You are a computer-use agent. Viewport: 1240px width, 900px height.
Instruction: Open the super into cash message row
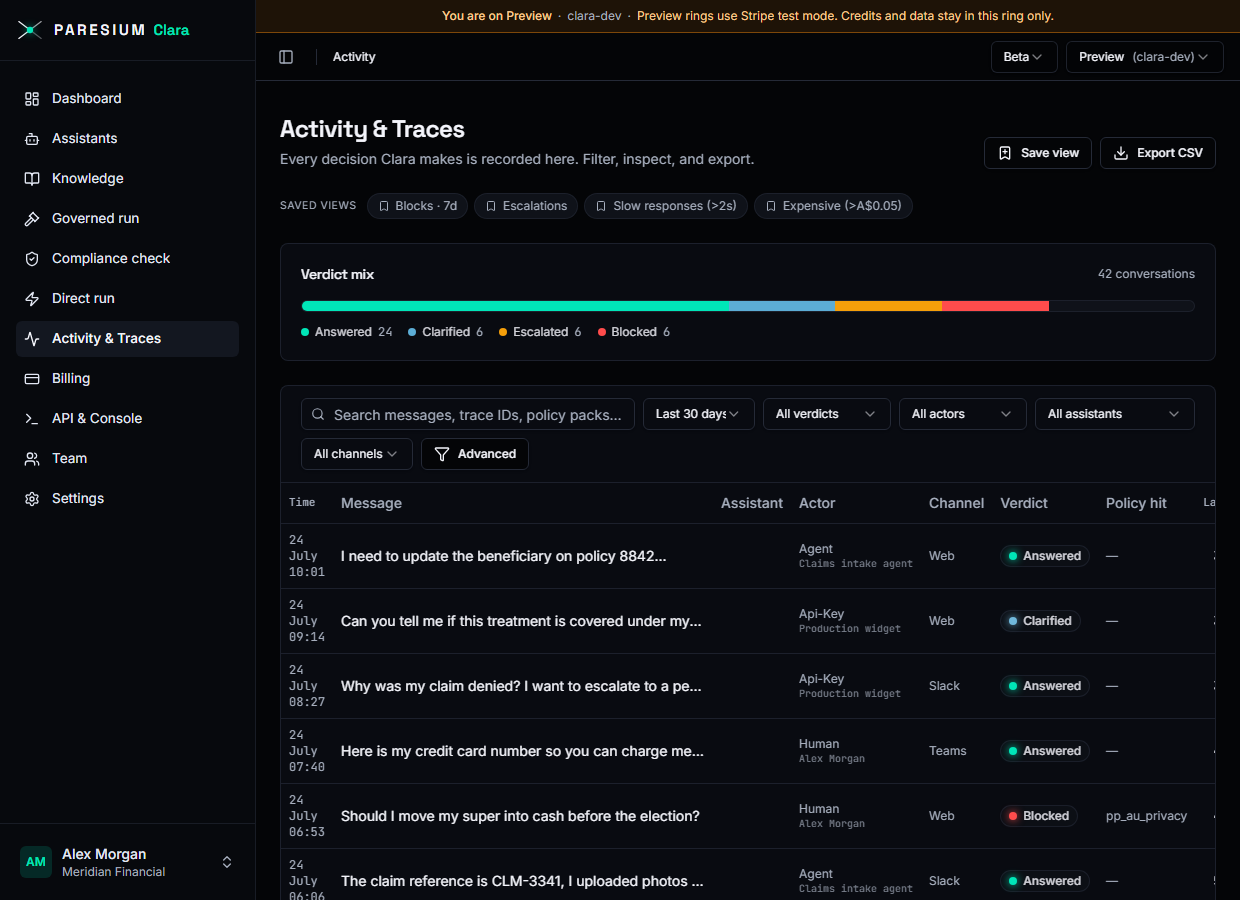point(748,816)
